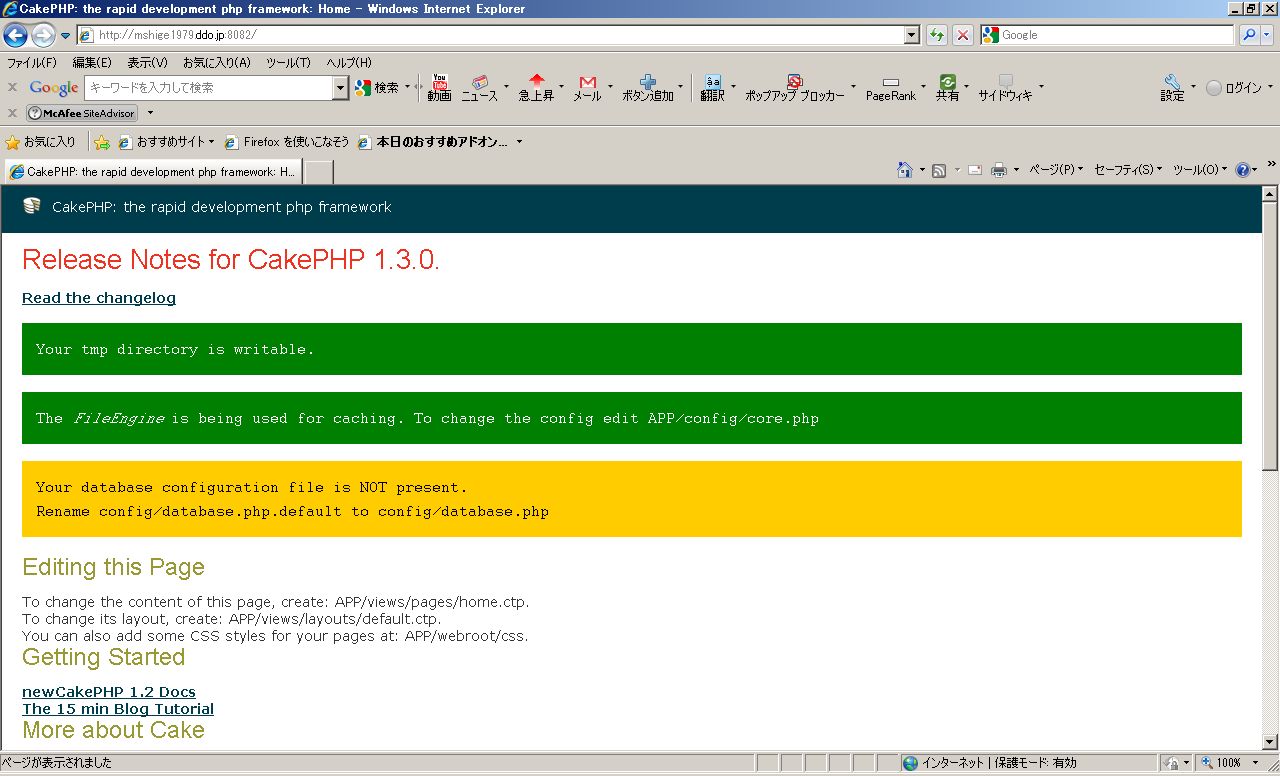Screen dimensions: 1280x776
Task: Click the Google search box at top right
Action: click(1107, 35)
